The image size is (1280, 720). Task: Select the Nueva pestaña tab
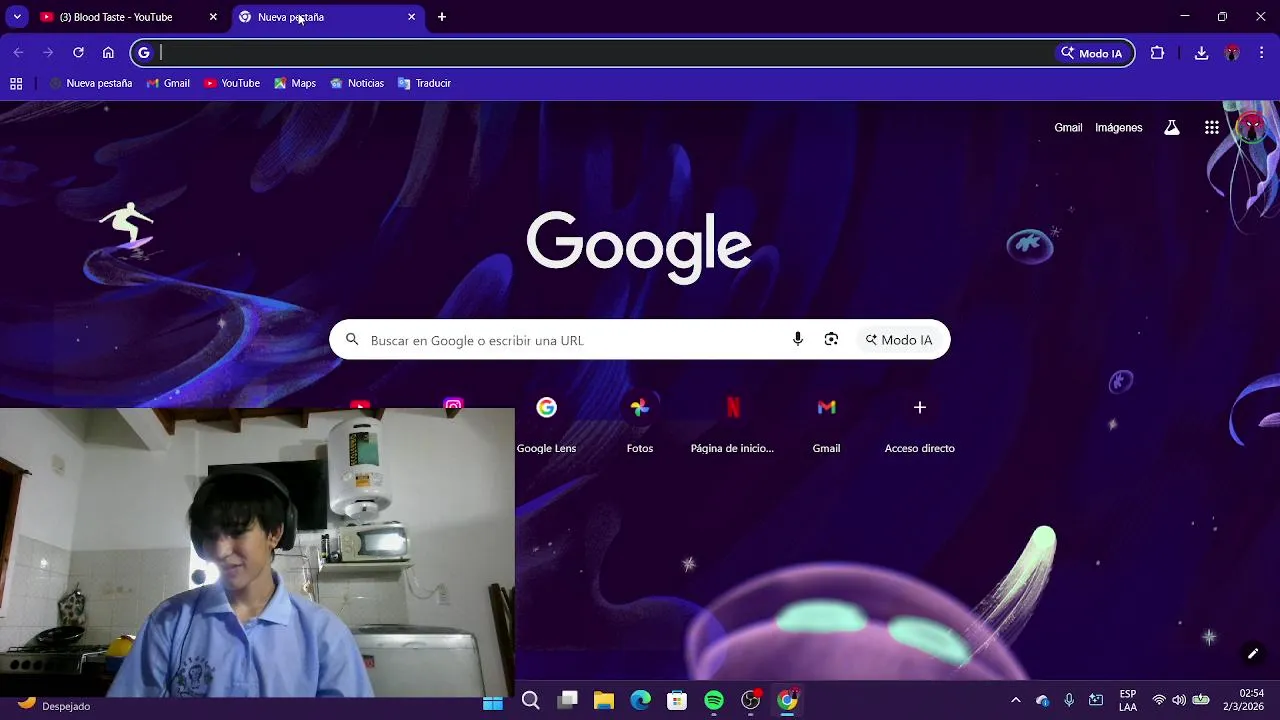click(290, 17)
